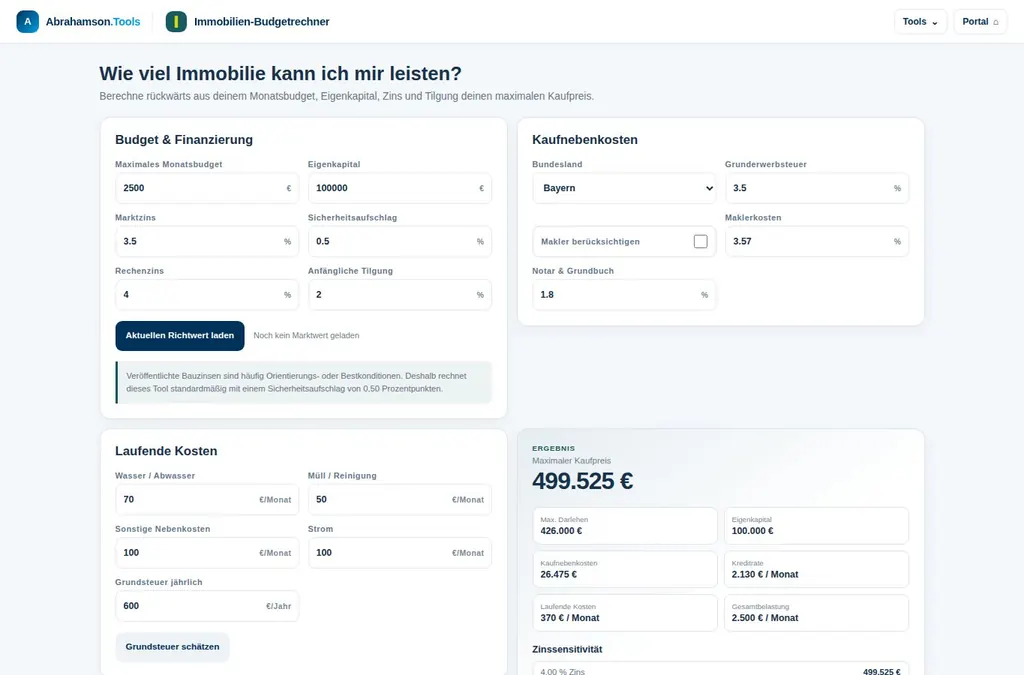Click the Kaufnebenkosten 26.475 € card
The height and width of the screenshot is (675, 1024).
[625, 569]
